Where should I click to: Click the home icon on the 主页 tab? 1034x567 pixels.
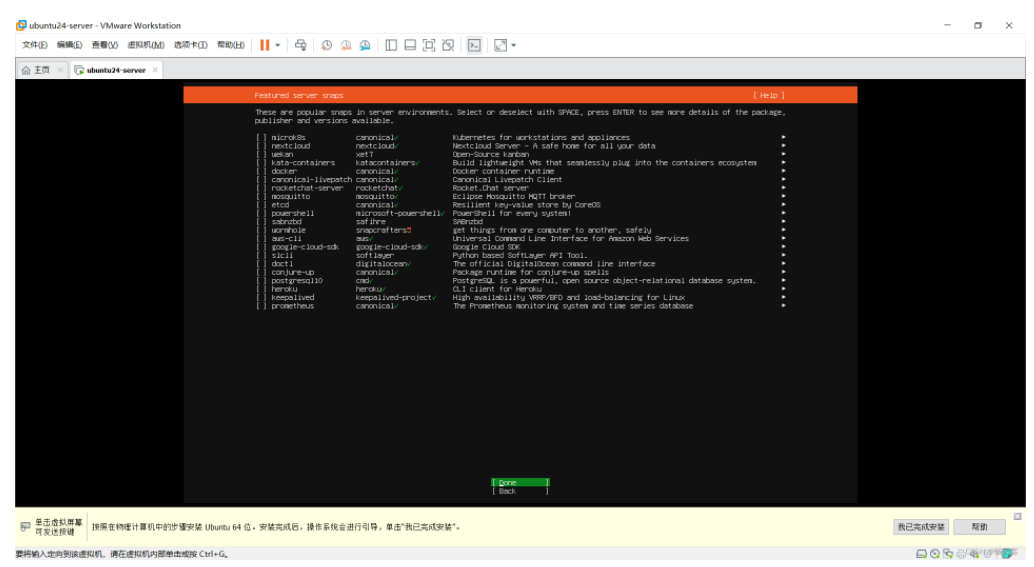(26, 70)
